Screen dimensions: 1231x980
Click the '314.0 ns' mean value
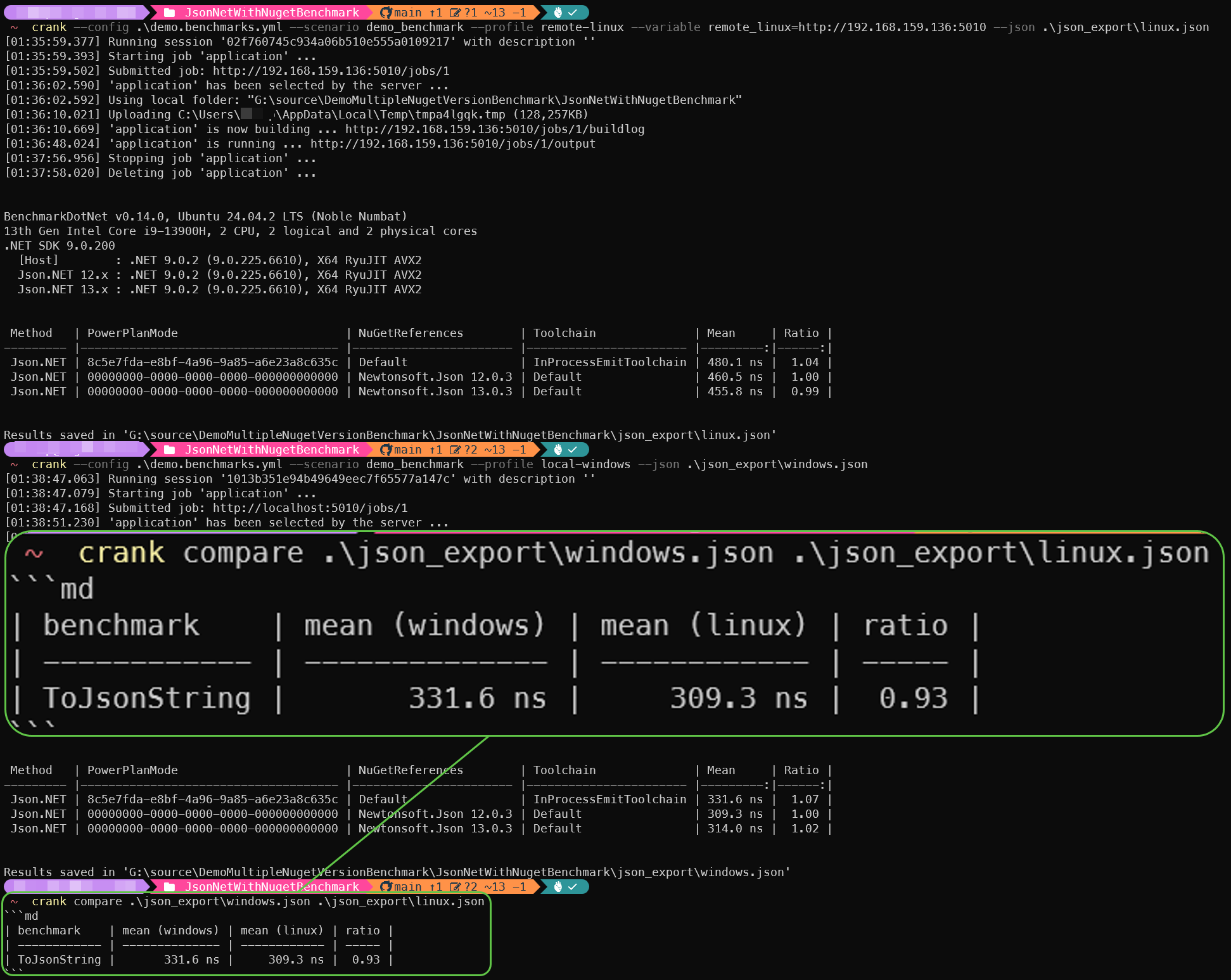(x=735, y=829)
